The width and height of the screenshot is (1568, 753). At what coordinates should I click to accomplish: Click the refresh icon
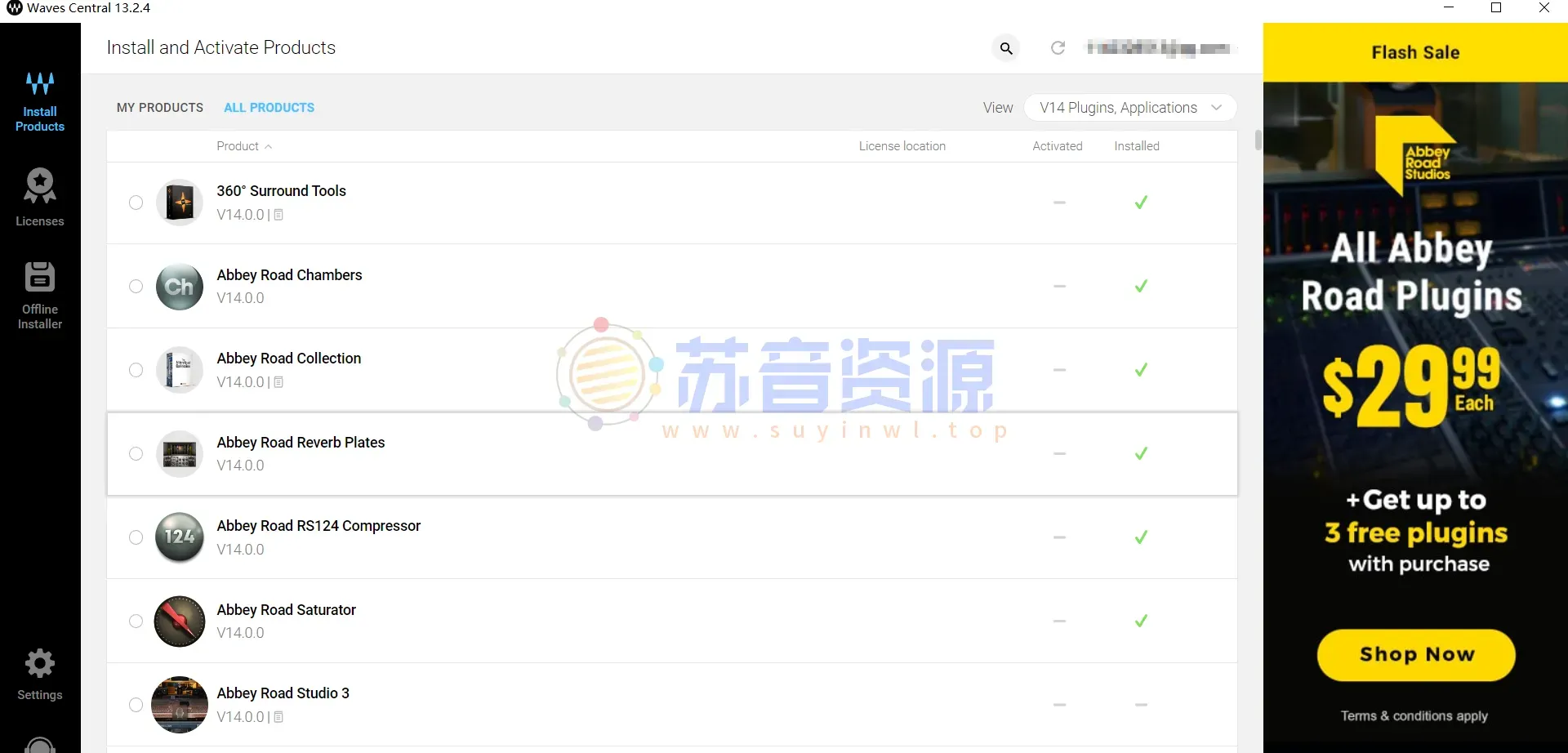pyautogui.click(x=1058, y=47)
